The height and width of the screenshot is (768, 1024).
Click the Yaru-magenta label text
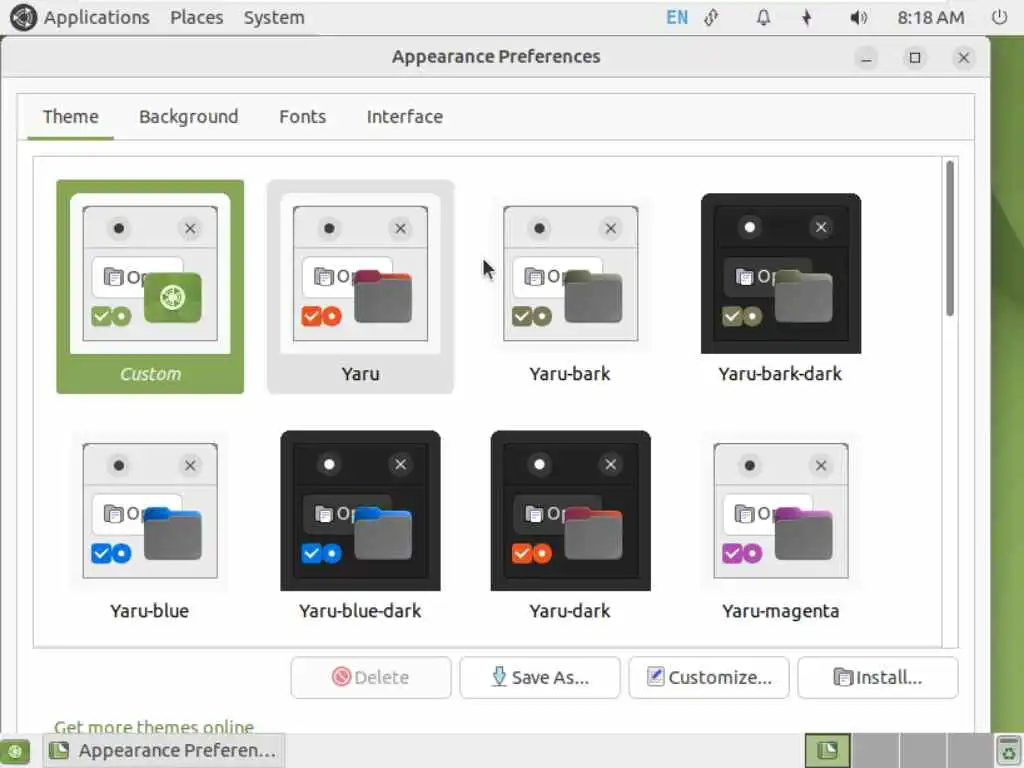780,611
